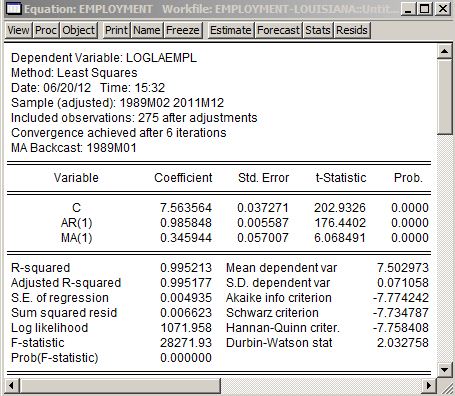Click the vertical scrollbar up arrow
This screenshot has height=396, width=455.
coord(444,51)
